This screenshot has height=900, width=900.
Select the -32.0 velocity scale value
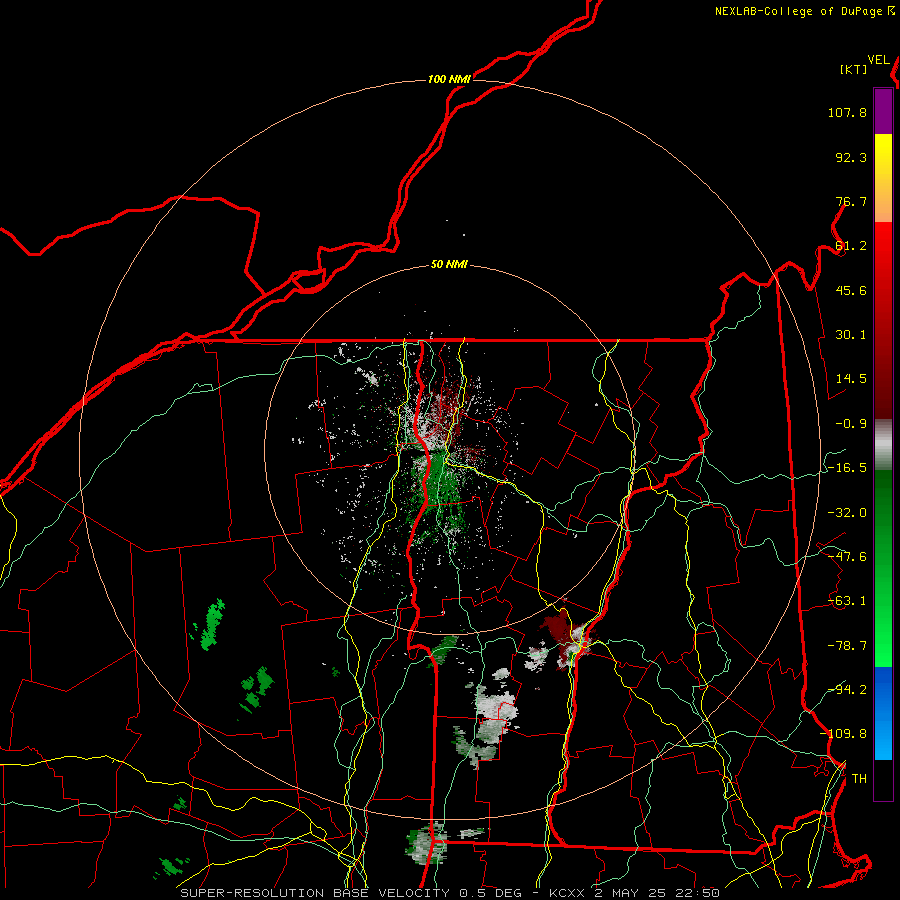847,513
